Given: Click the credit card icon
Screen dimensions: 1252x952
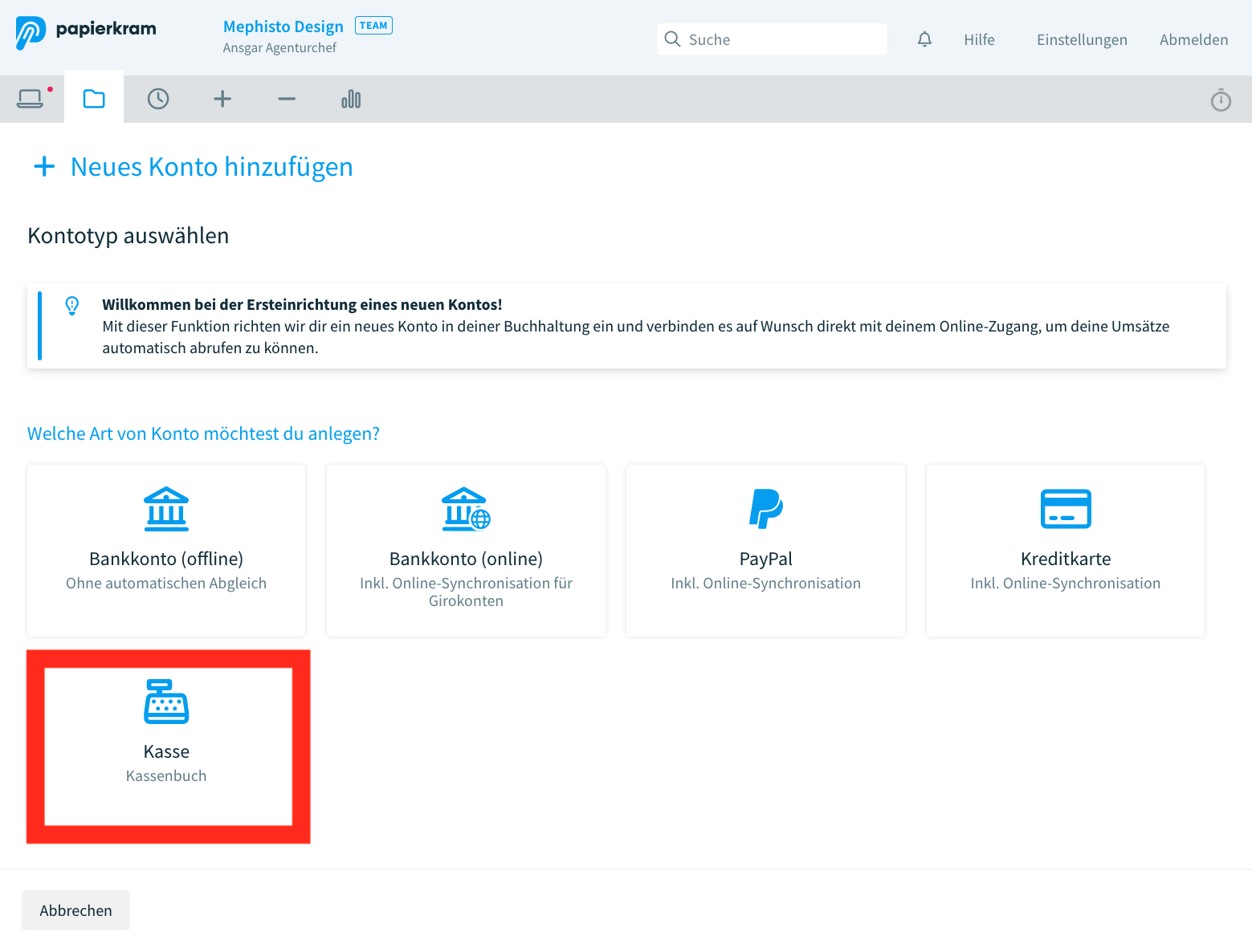Looking at the screenshot, I should point(1066,509).
